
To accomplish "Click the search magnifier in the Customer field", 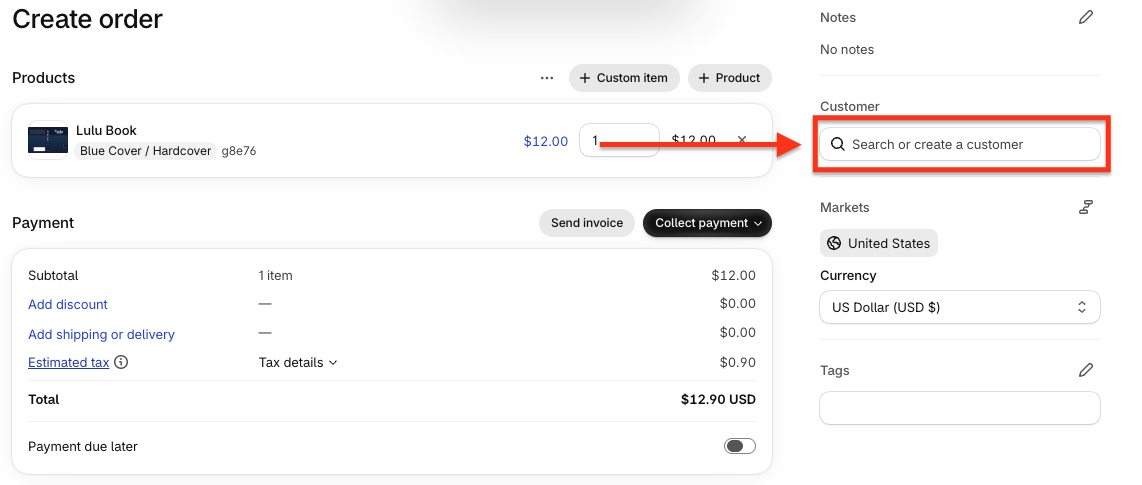I will click(x=838, y=144).
